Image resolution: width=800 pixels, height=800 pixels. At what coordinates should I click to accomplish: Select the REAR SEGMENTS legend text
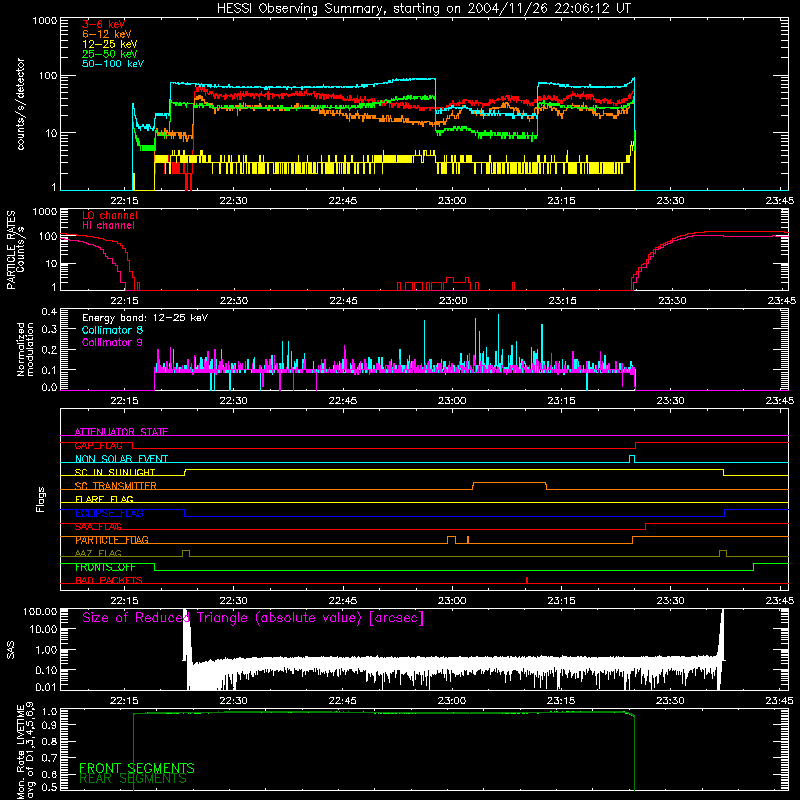click(x=133, y=779)
